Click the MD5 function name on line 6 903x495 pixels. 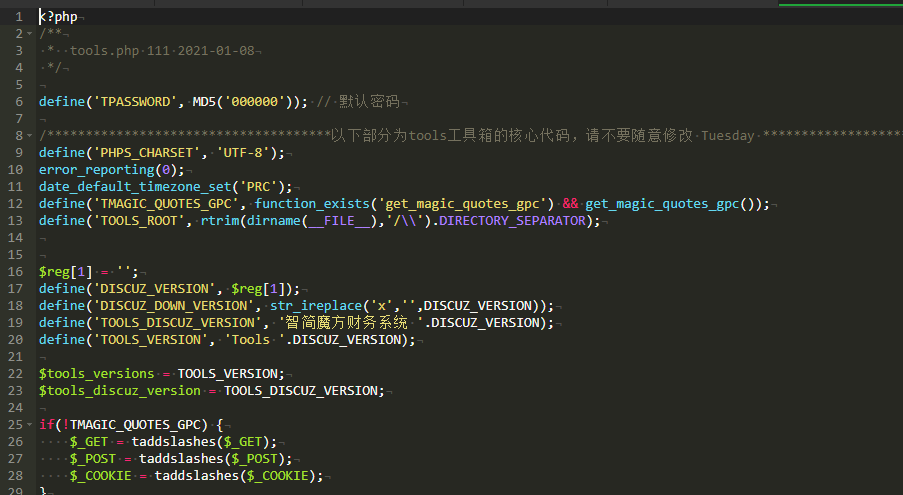[x=204, y=102]
